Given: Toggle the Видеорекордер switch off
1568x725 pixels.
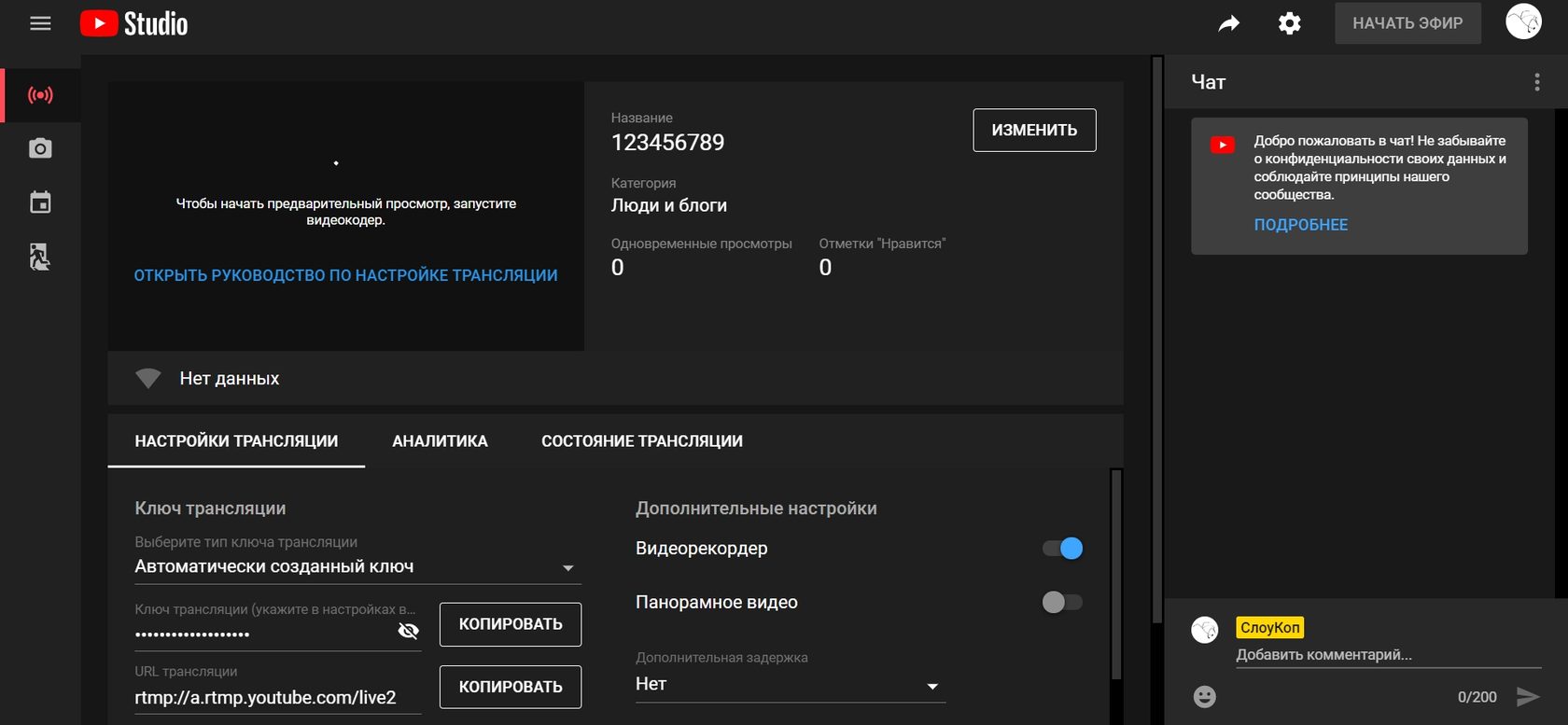Looking at the screenshot, I should (1063, 549).
